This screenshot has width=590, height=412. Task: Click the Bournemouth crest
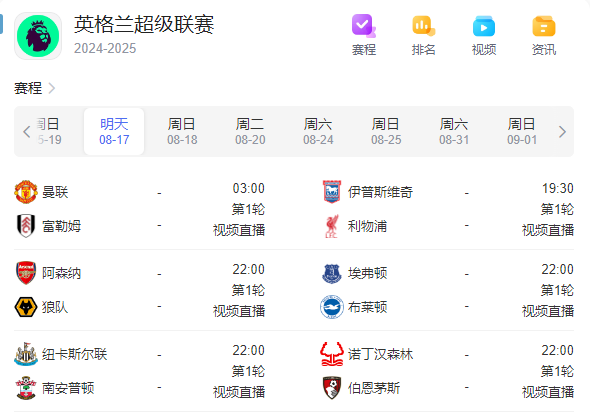[x=332, y=388]
